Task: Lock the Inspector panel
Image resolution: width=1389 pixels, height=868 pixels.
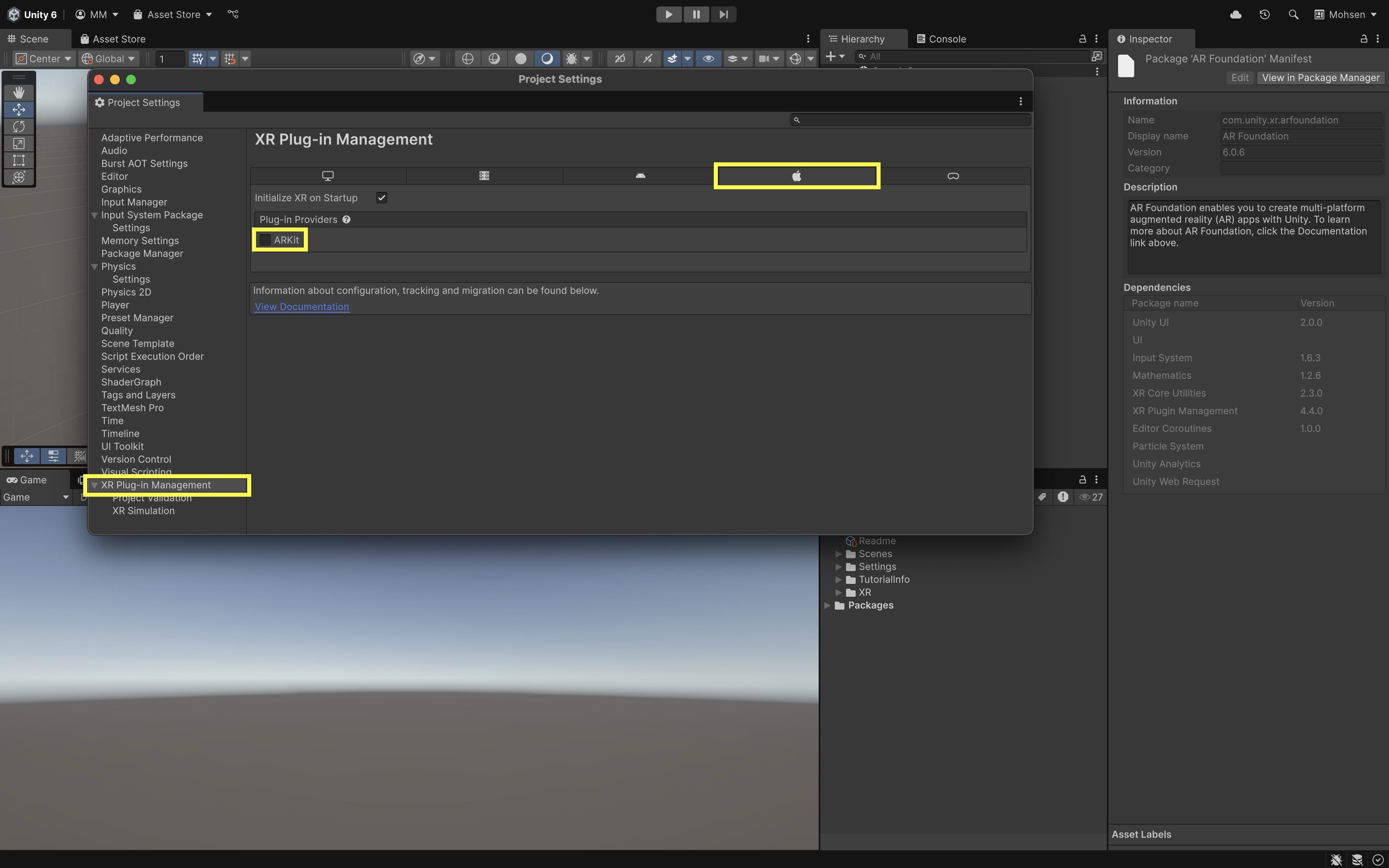Action: 1364,39
